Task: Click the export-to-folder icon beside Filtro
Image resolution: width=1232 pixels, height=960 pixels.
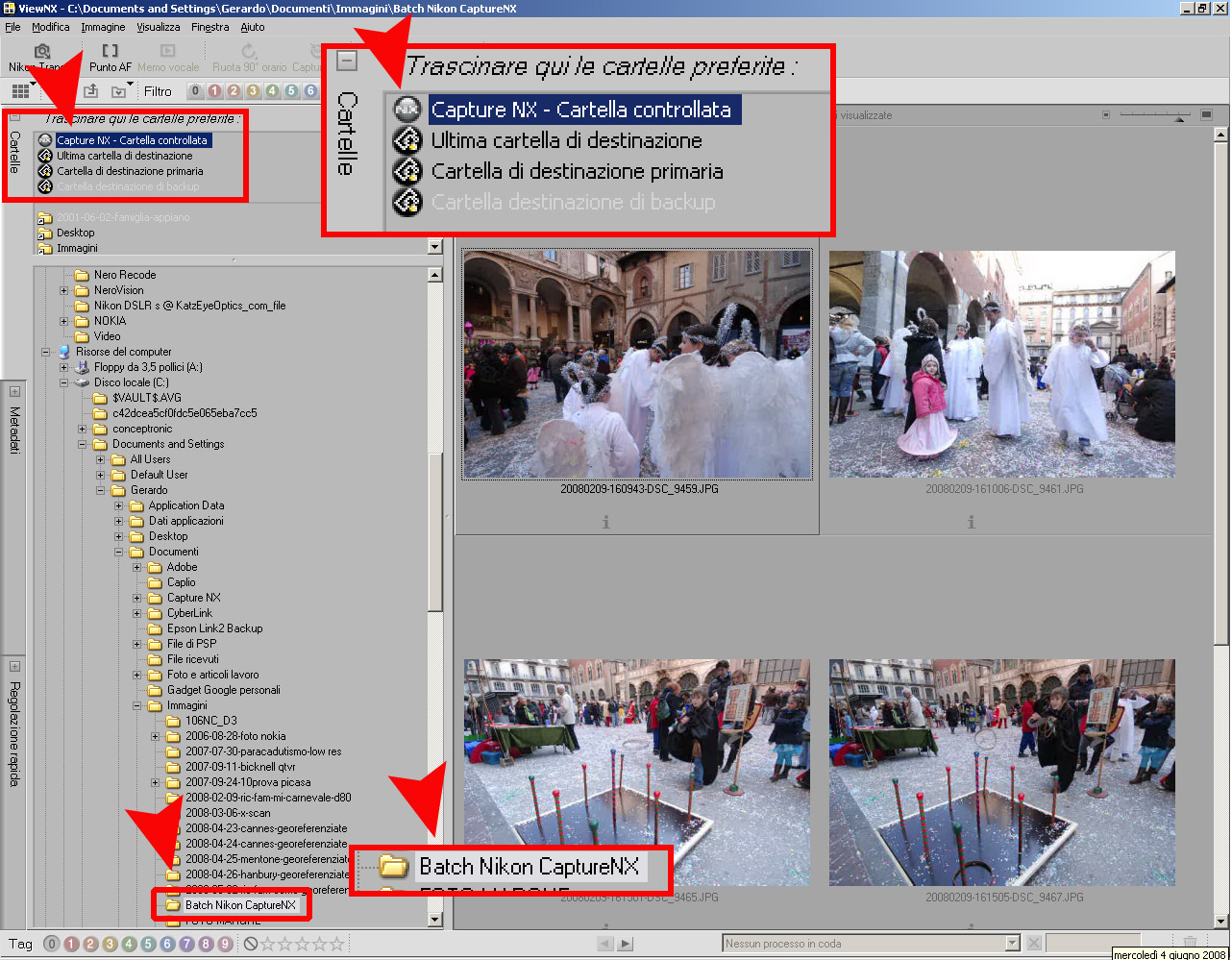Action: point(91,91)
